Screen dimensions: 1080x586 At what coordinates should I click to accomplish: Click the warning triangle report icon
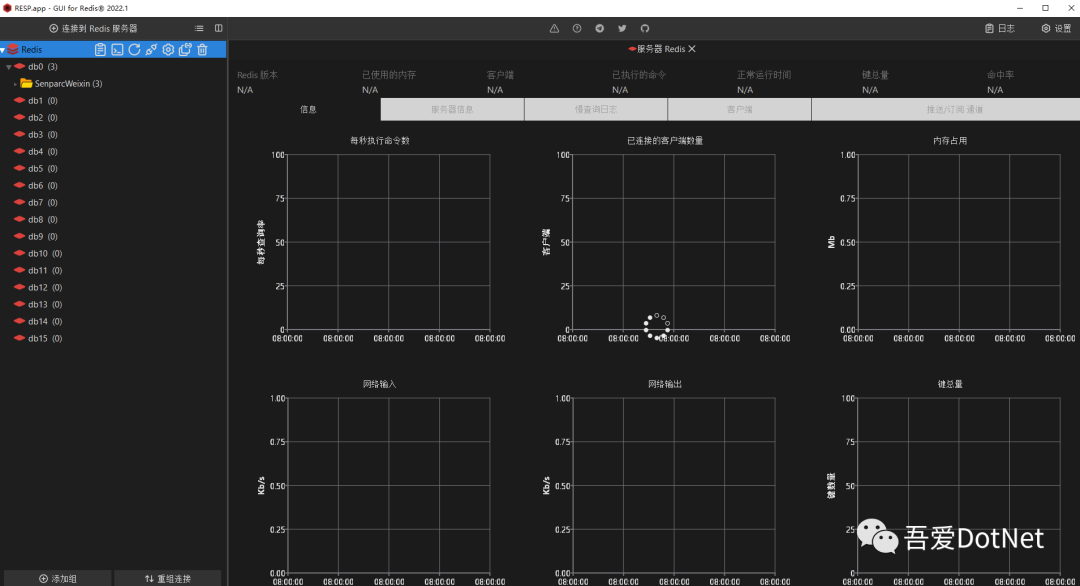[x=554, y=28]
